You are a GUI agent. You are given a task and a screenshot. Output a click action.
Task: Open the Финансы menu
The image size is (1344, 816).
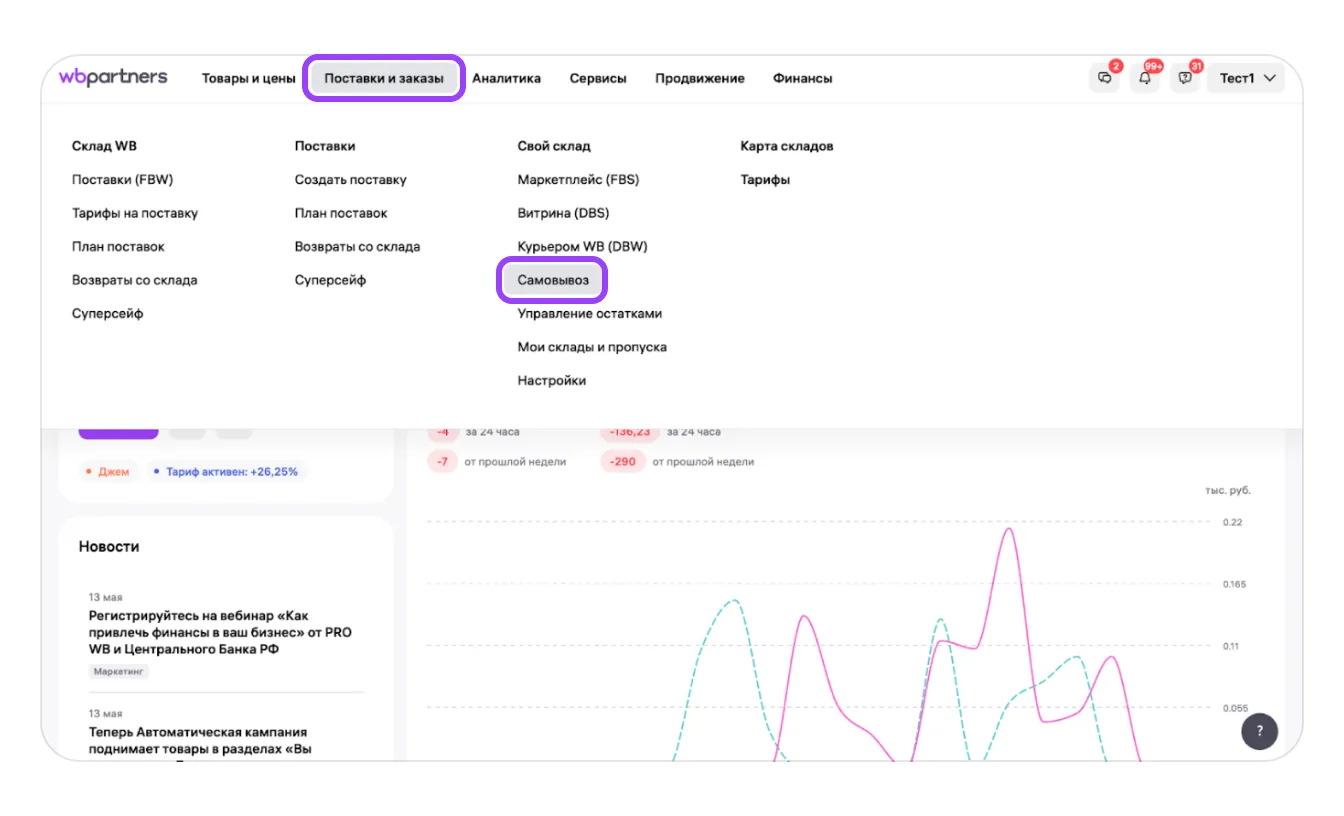point(802,78)
